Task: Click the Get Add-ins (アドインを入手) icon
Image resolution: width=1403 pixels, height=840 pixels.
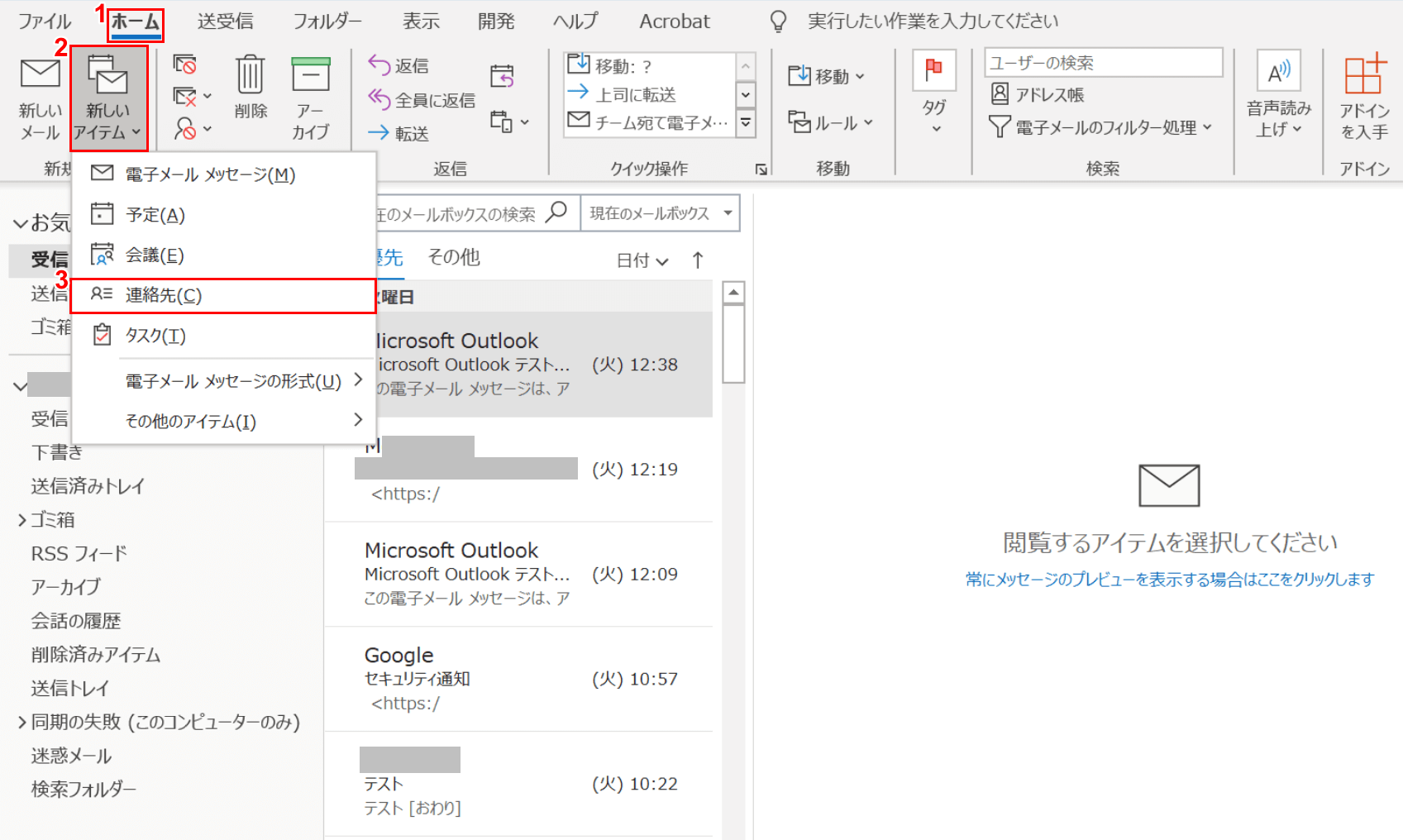Action: (1363, 75)
